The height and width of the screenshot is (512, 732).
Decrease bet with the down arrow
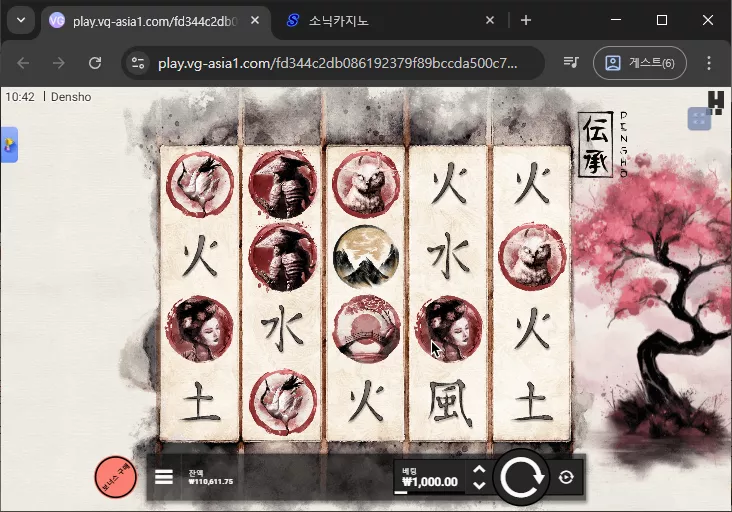coord(479,485)
